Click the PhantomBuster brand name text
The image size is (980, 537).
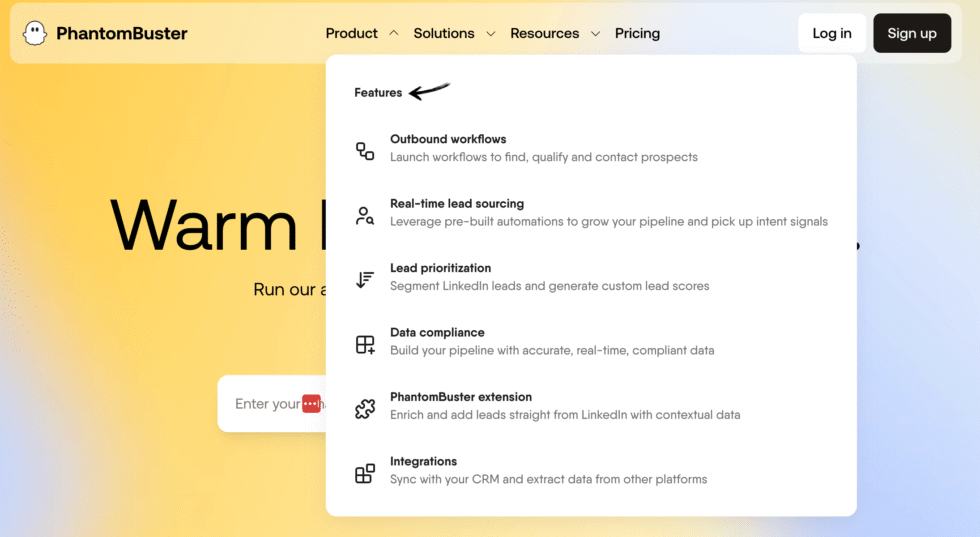[121, 33]
